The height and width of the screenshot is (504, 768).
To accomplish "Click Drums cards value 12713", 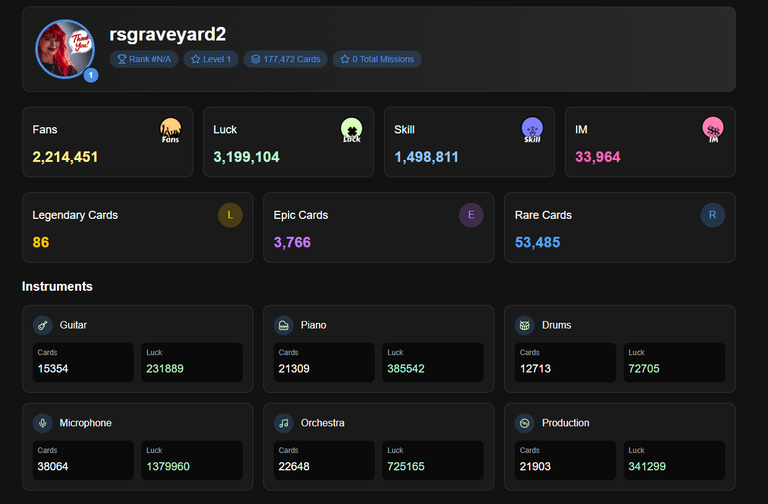I will click(535, 368).
